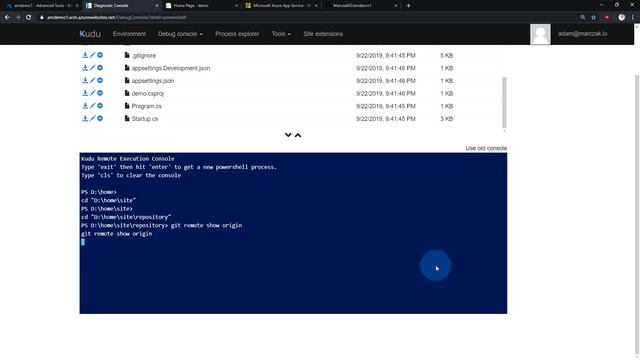Viewport: 640px width, 360px height.
Task: Edit Program.cs with pencil icon
Action: point(92,106)
